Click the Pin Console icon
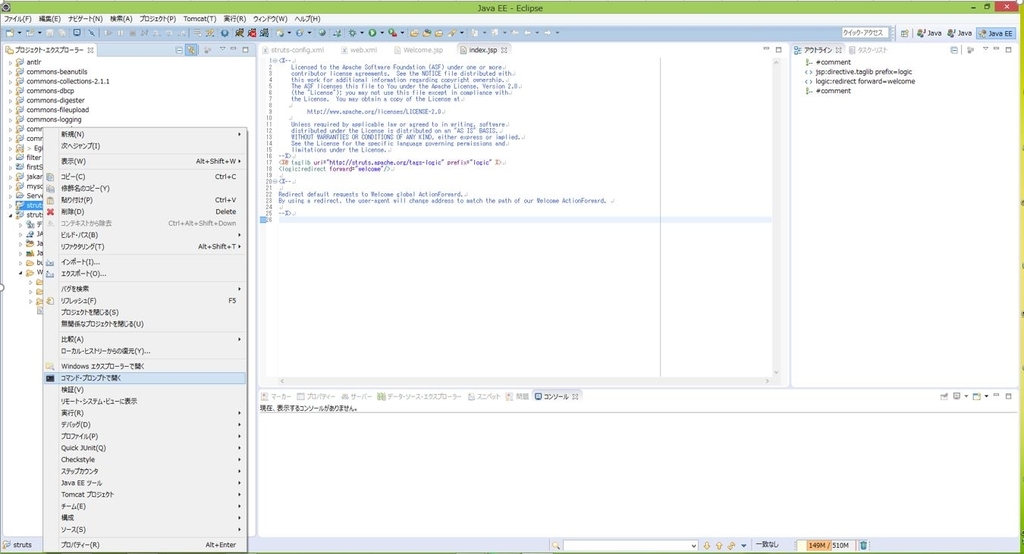The width and height of the screenshot is (1024, 554). pos(944,396)
